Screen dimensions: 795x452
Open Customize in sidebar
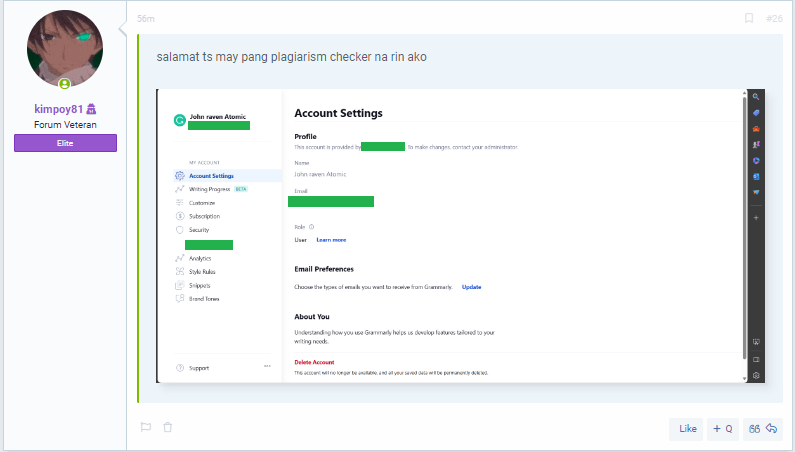[202, 203]
